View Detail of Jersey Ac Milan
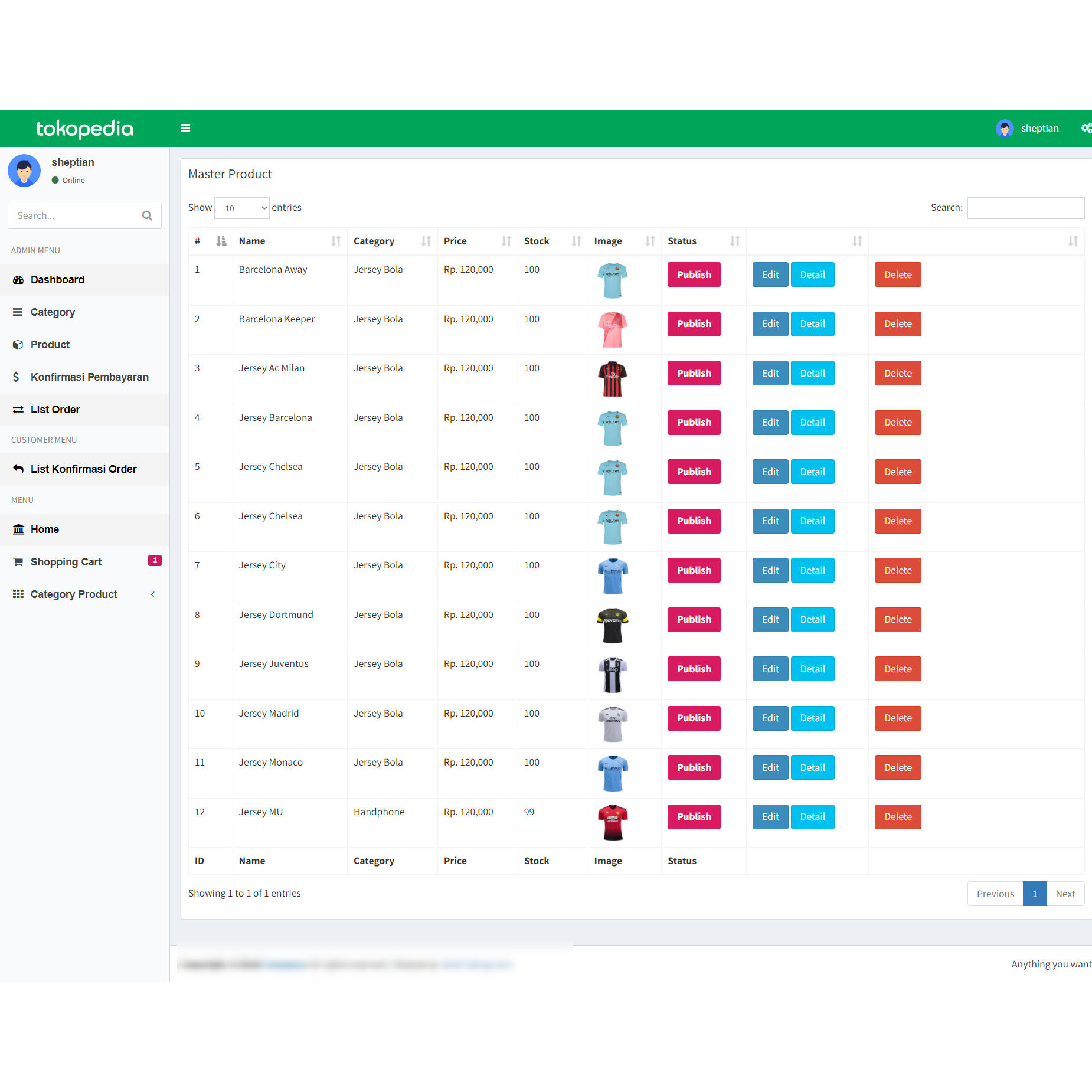The height and width of the screenshot is (1092, 1092). pos(813,373)
